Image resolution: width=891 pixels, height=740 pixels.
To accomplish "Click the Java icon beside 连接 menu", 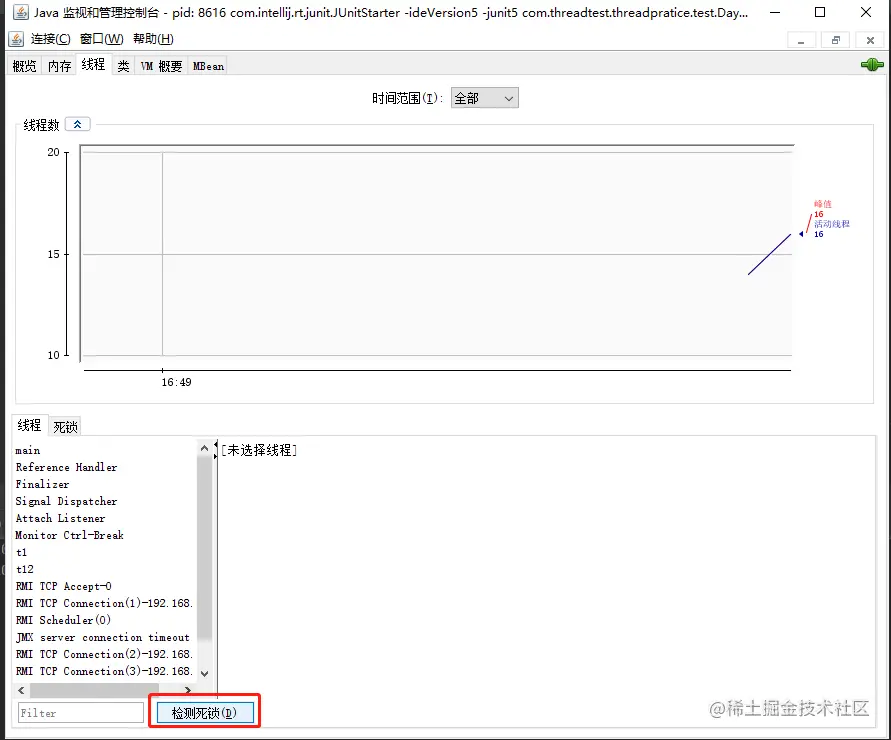I will (x=16, y=39).
